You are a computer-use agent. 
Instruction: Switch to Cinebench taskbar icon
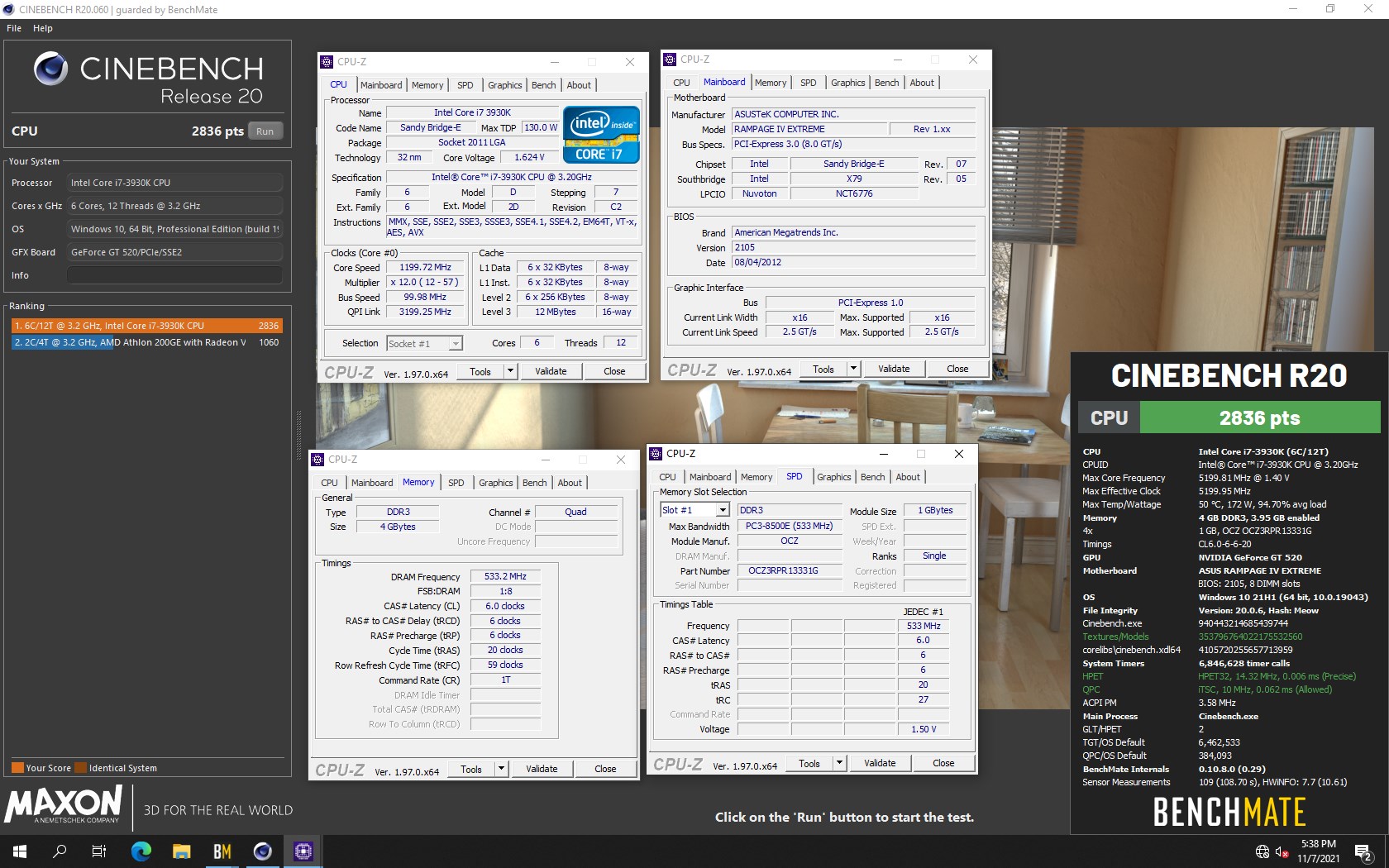pos(262,851)
